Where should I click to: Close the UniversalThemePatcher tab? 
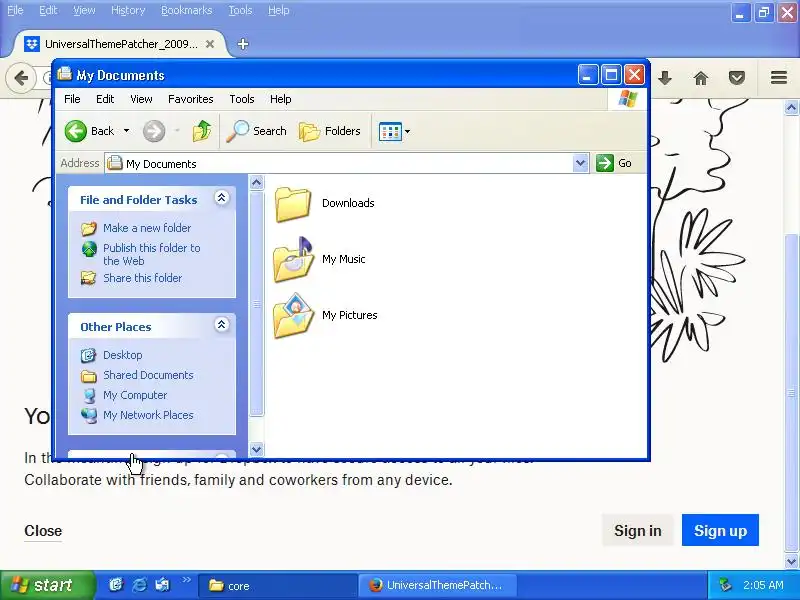coord(210,44)
